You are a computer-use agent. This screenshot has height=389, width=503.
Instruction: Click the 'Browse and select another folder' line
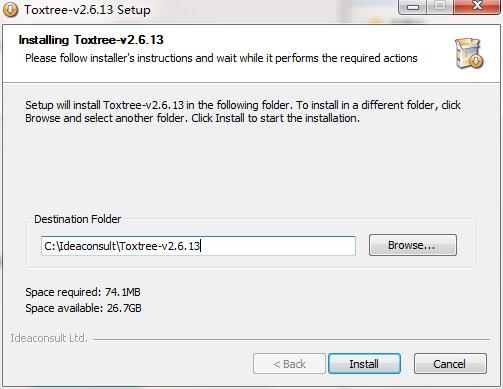click(x=192, y=118)
